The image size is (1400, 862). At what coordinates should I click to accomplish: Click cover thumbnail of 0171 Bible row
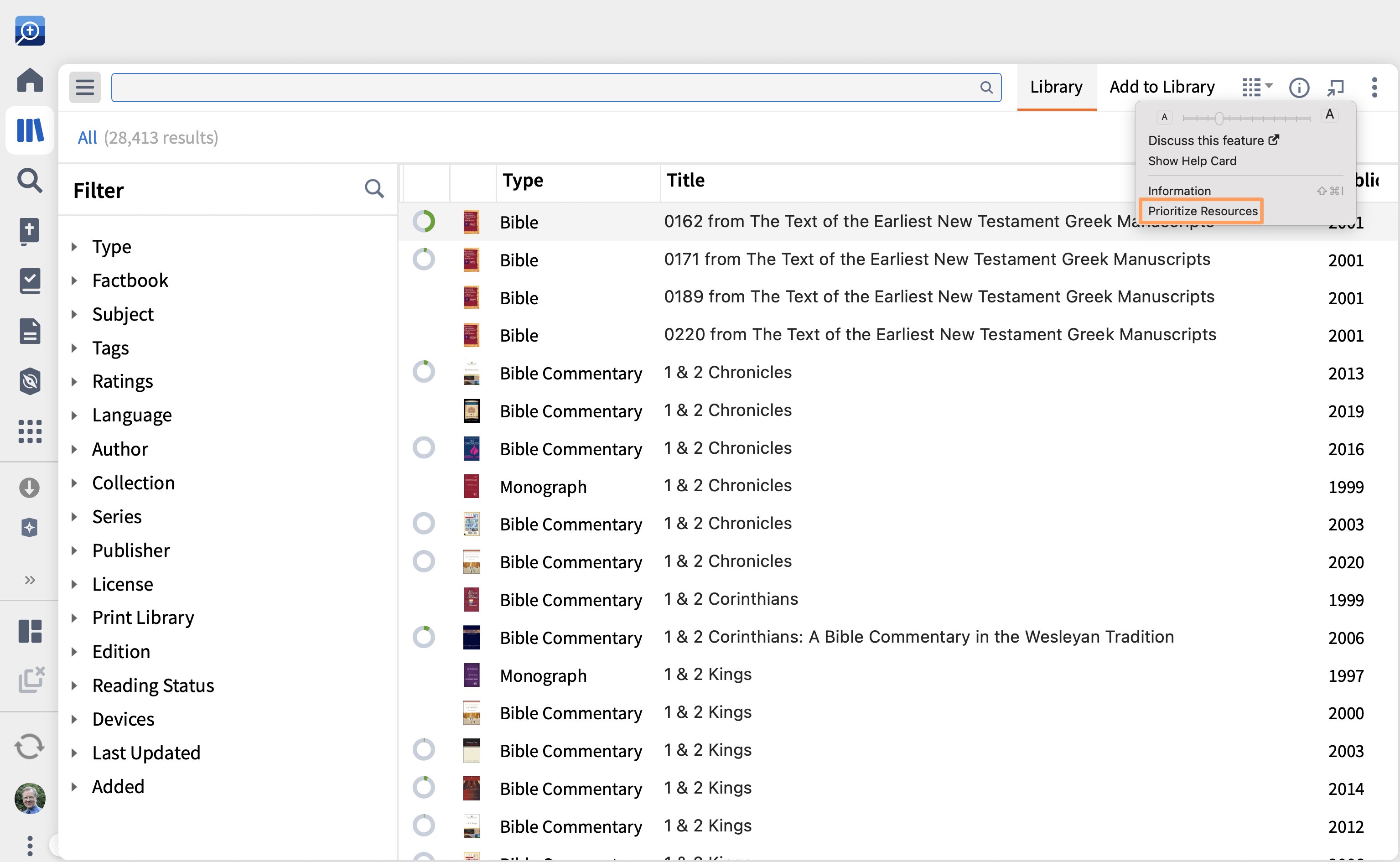point(472,260)
